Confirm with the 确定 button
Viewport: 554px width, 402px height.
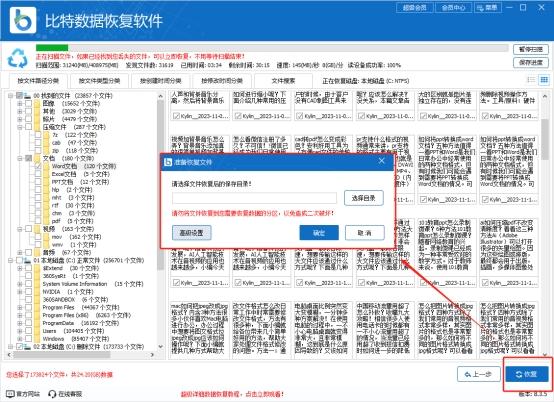319,232
